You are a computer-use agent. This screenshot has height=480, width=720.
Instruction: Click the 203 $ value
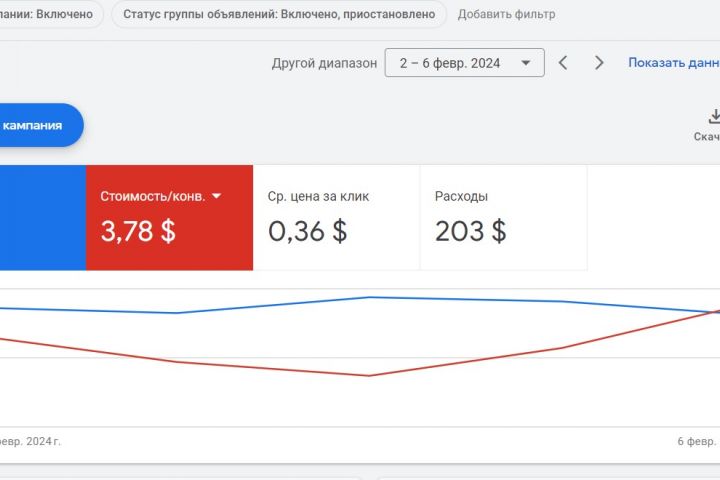471,231
